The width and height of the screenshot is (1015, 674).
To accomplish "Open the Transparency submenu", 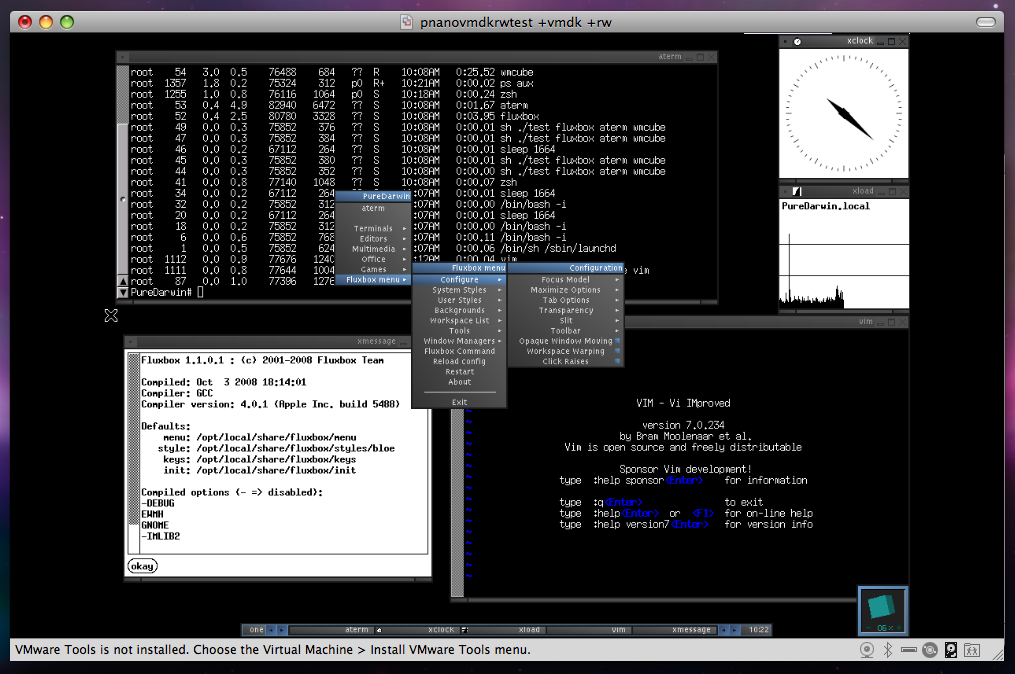I will (566, 311).
